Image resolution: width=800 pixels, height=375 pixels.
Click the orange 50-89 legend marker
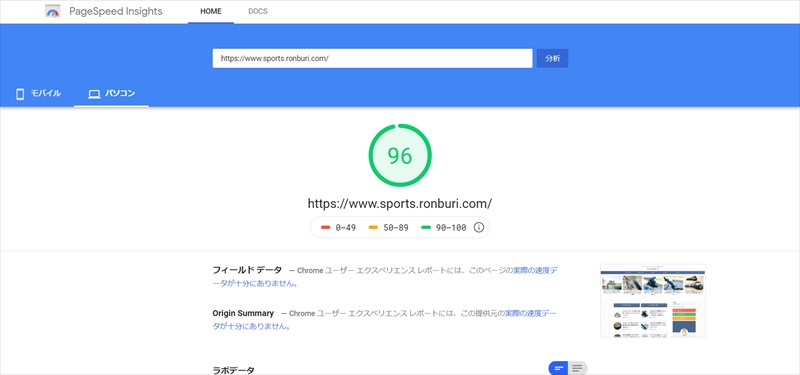[x=373, y=228]
